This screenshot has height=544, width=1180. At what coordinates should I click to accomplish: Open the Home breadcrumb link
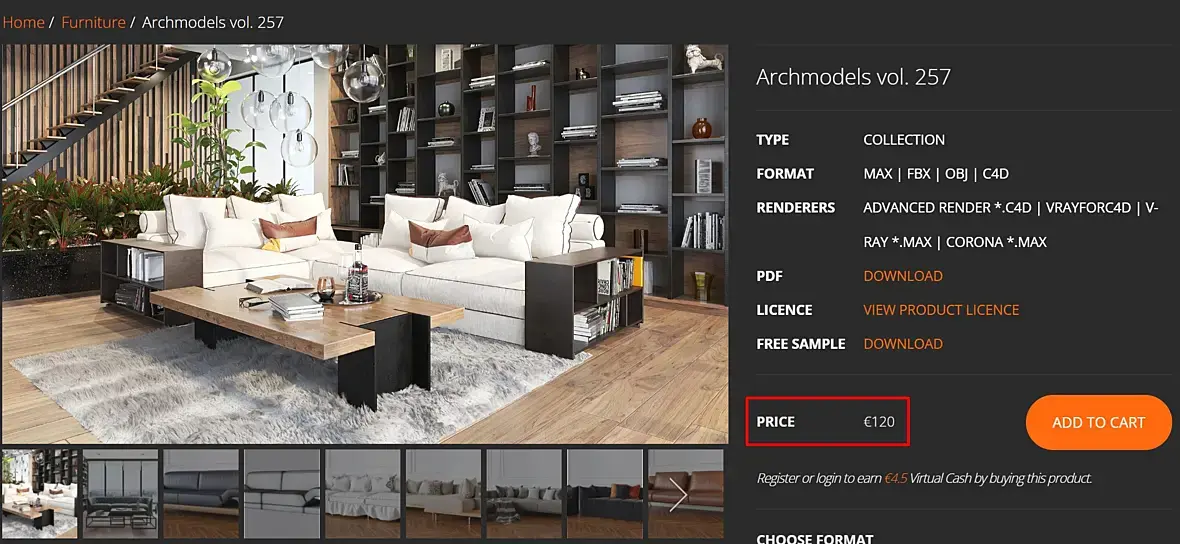pos(23,23)
